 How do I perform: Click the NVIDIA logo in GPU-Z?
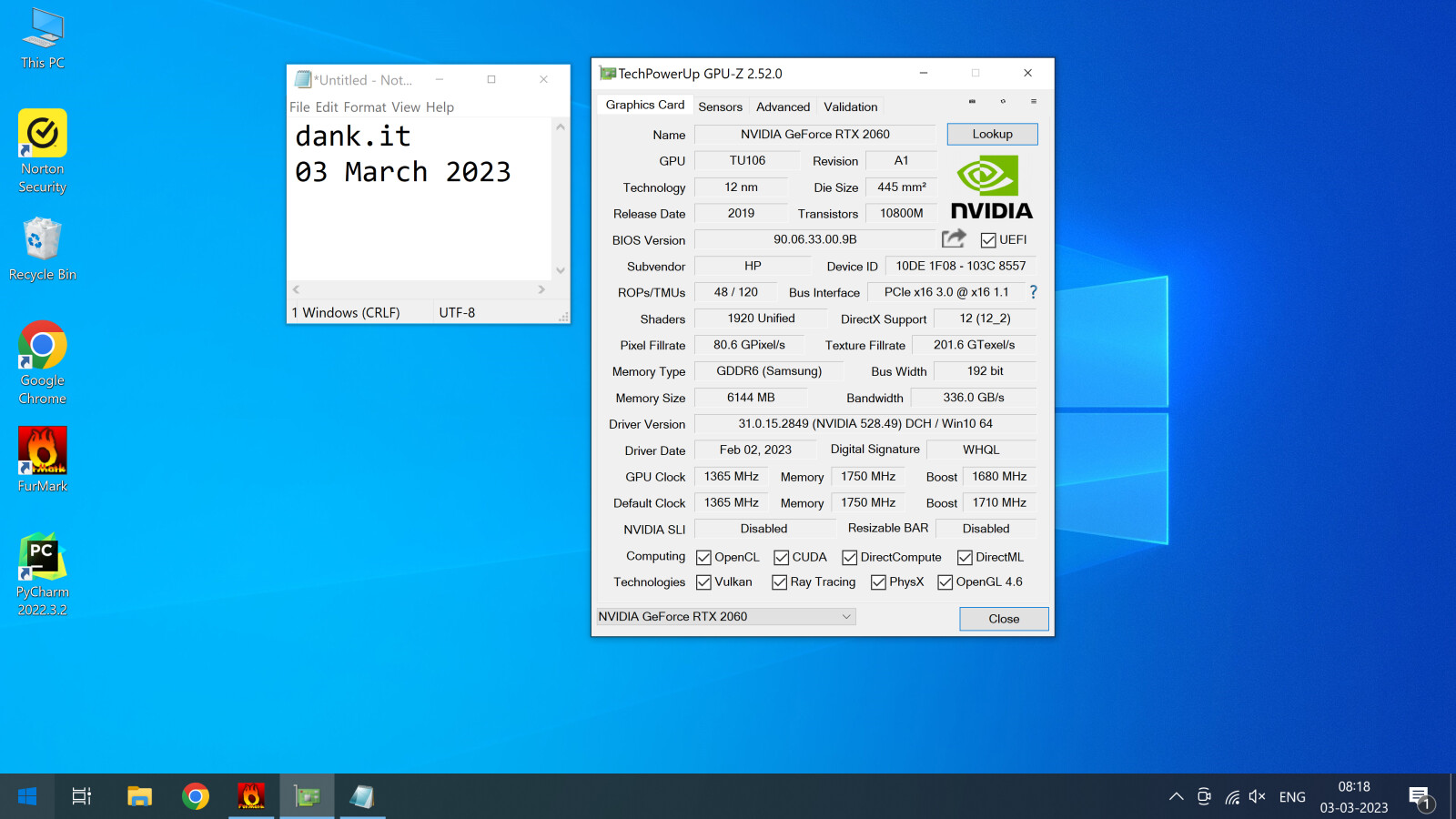click(x=992, y=187)
